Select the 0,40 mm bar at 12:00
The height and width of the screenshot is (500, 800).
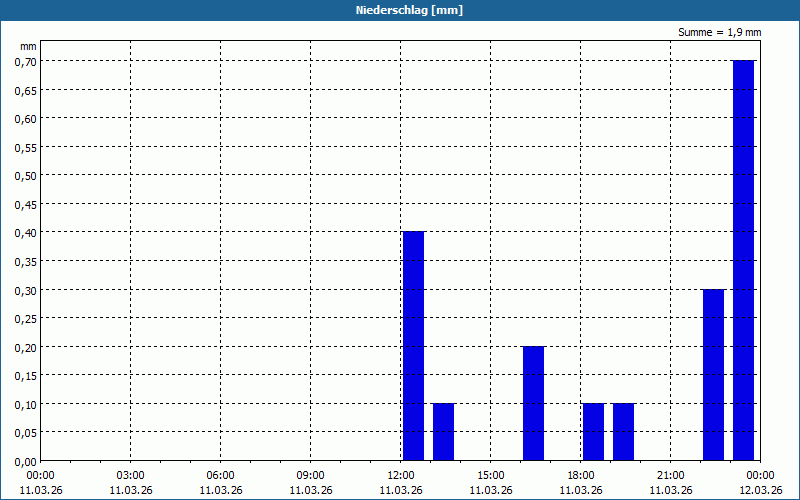413,346
